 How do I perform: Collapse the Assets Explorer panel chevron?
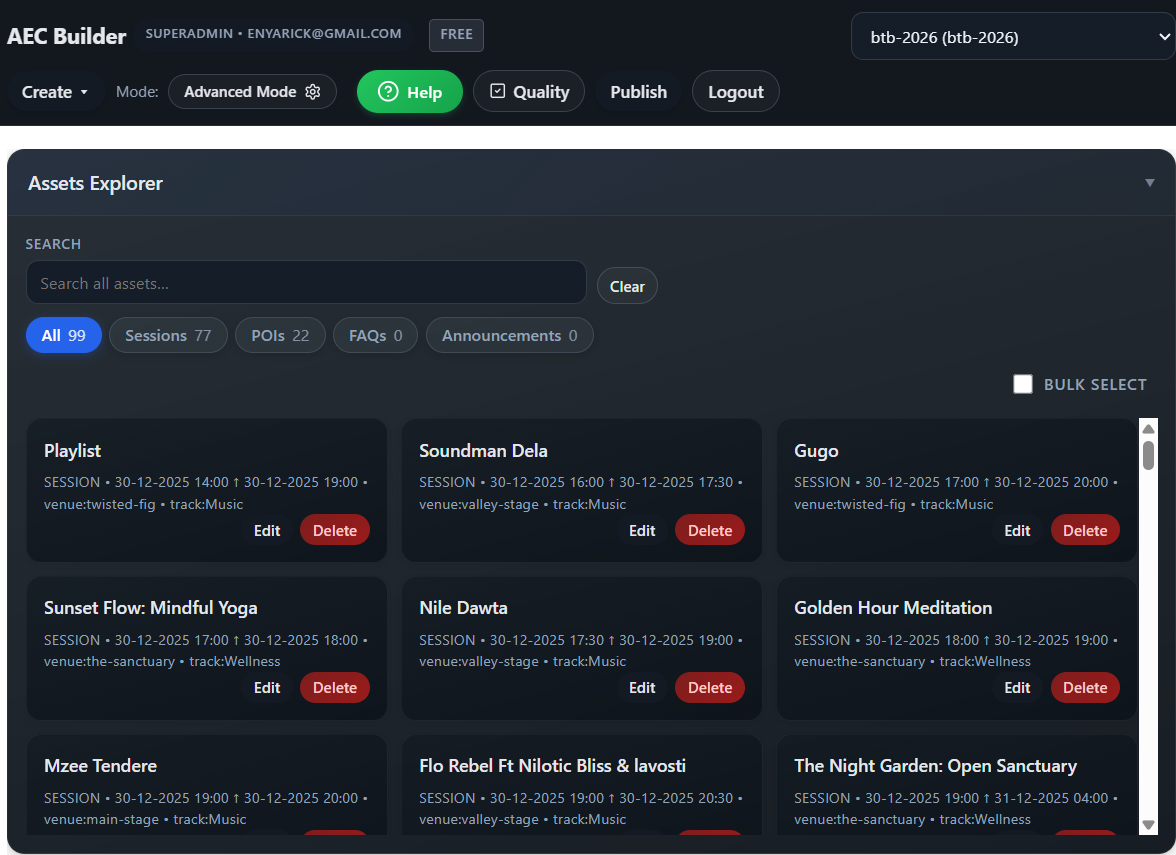click(1148, 183)
